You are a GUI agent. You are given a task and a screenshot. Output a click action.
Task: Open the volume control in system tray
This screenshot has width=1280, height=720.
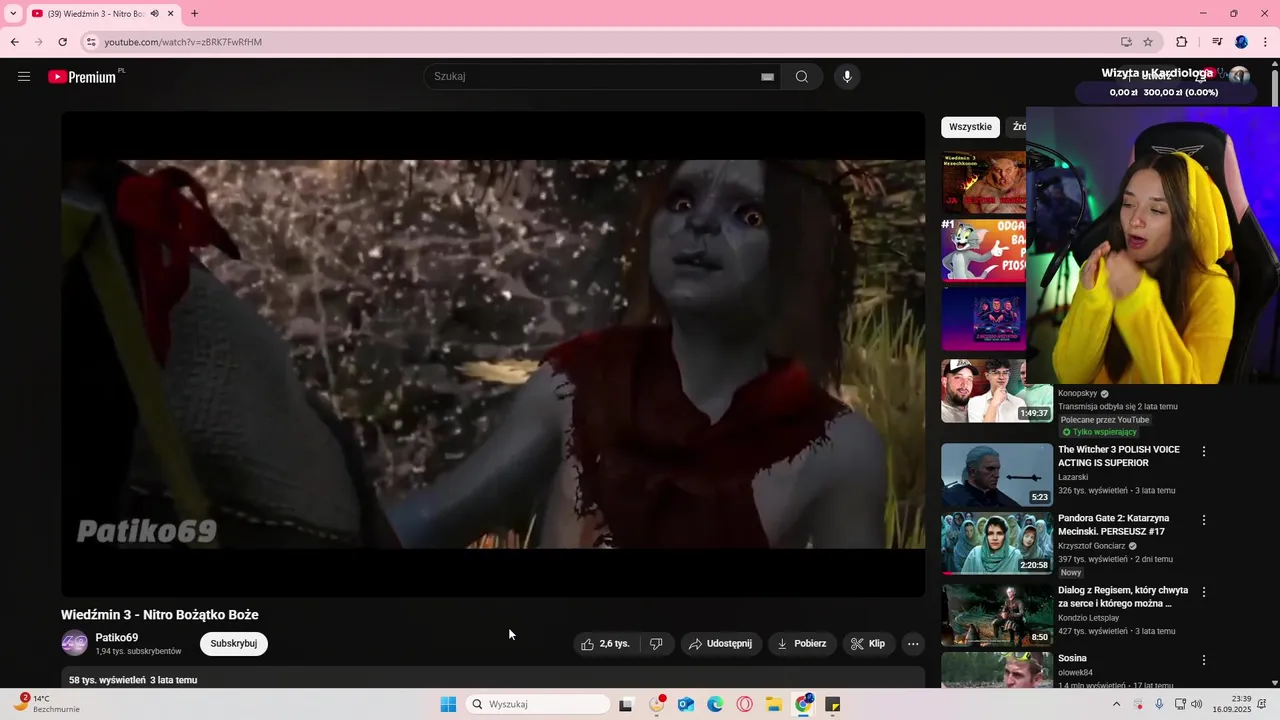1197,704
